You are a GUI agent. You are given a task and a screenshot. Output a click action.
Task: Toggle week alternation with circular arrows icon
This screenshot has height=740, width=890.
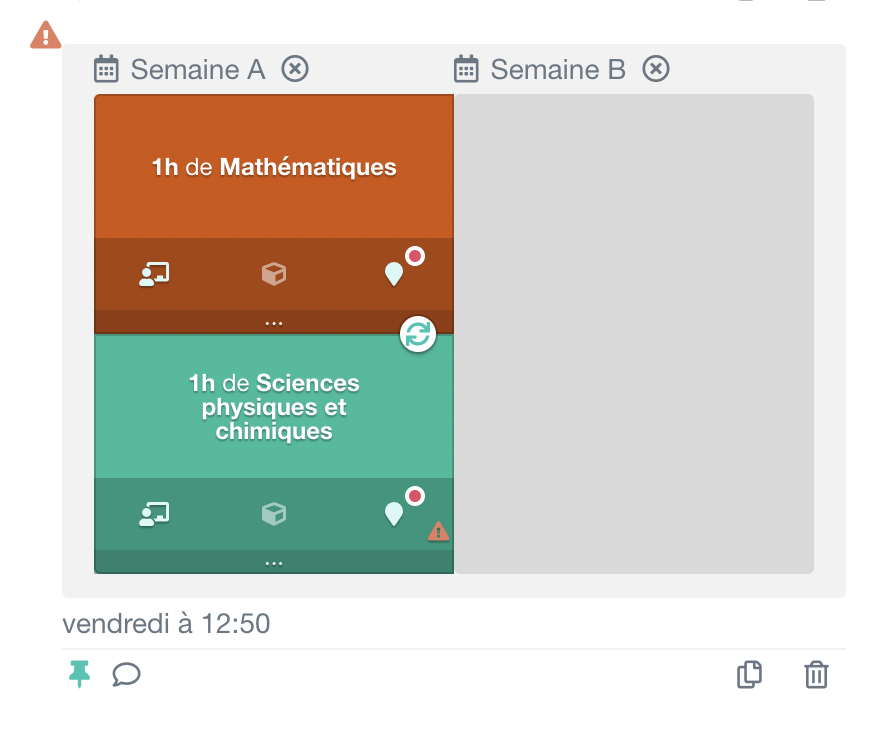[x=418, y=335]
